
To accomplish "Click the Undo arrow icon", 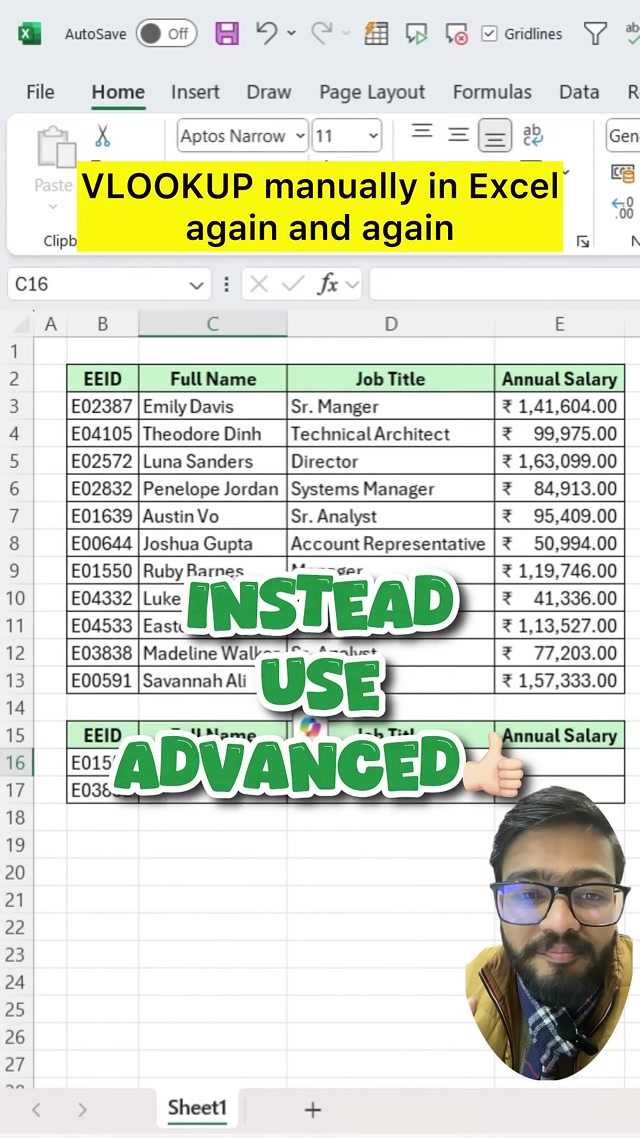I will [266, 33].
